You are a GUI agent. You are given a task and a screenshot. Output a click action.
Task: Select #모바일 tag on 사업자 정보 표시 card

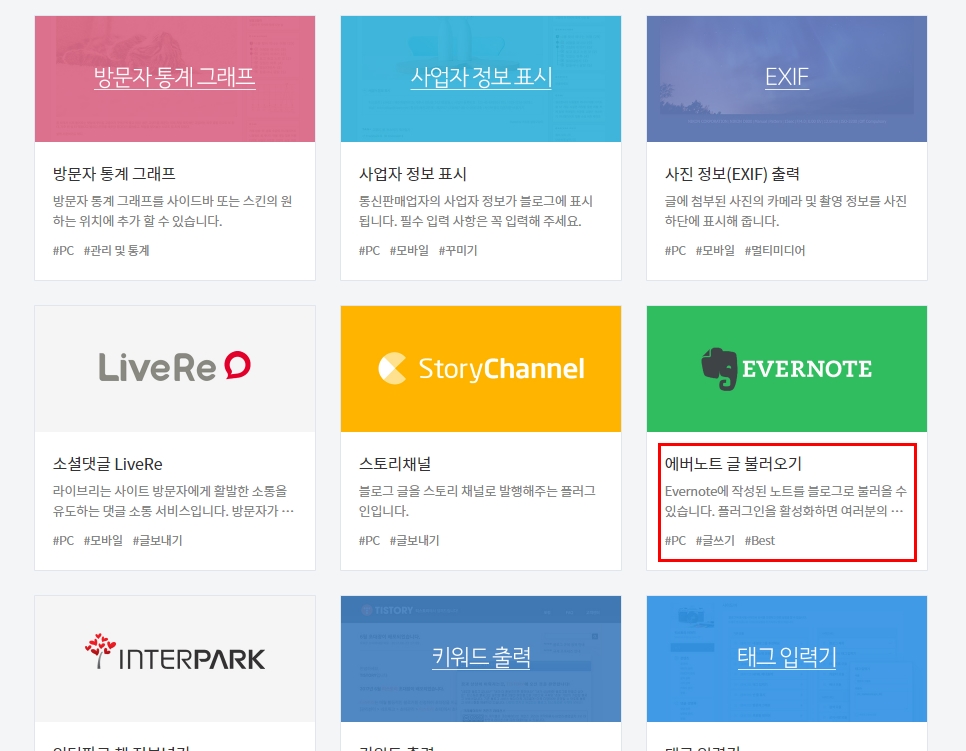pyautogui.click(x=409, y=251)
